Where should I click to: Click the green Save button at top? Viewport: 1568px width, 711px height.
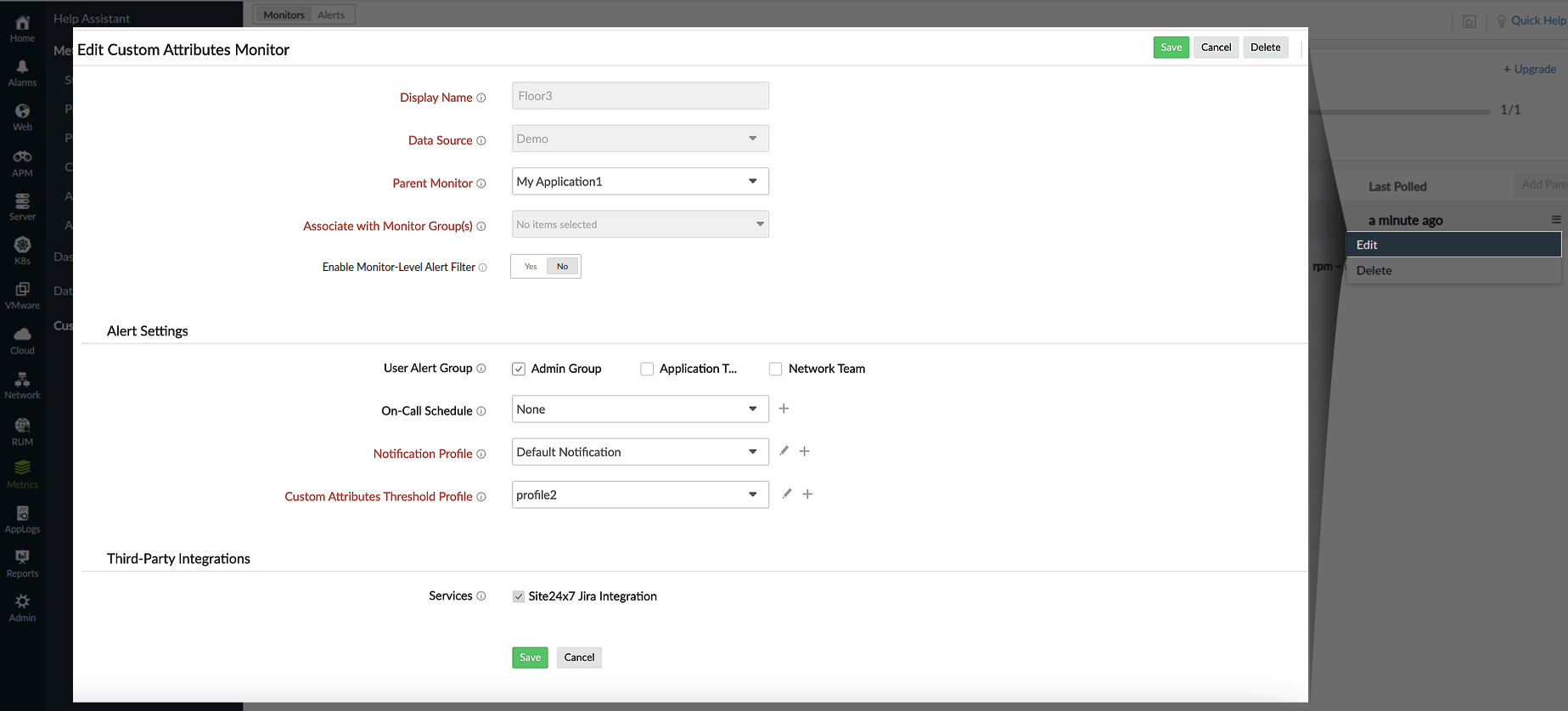point(1171,48)
